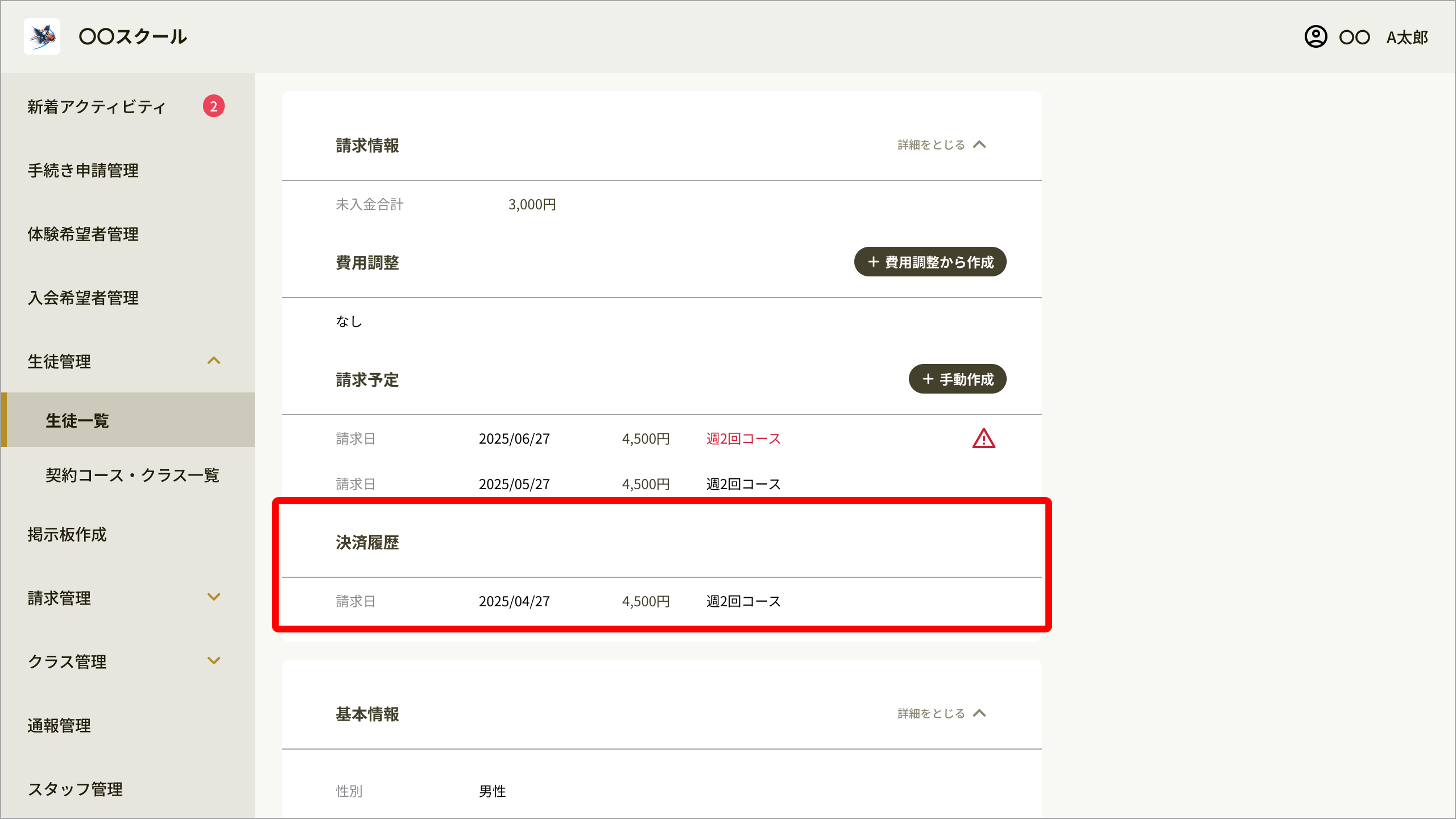
Task: Open スタッフ管理 in sidebar
Action: (75, 789)
